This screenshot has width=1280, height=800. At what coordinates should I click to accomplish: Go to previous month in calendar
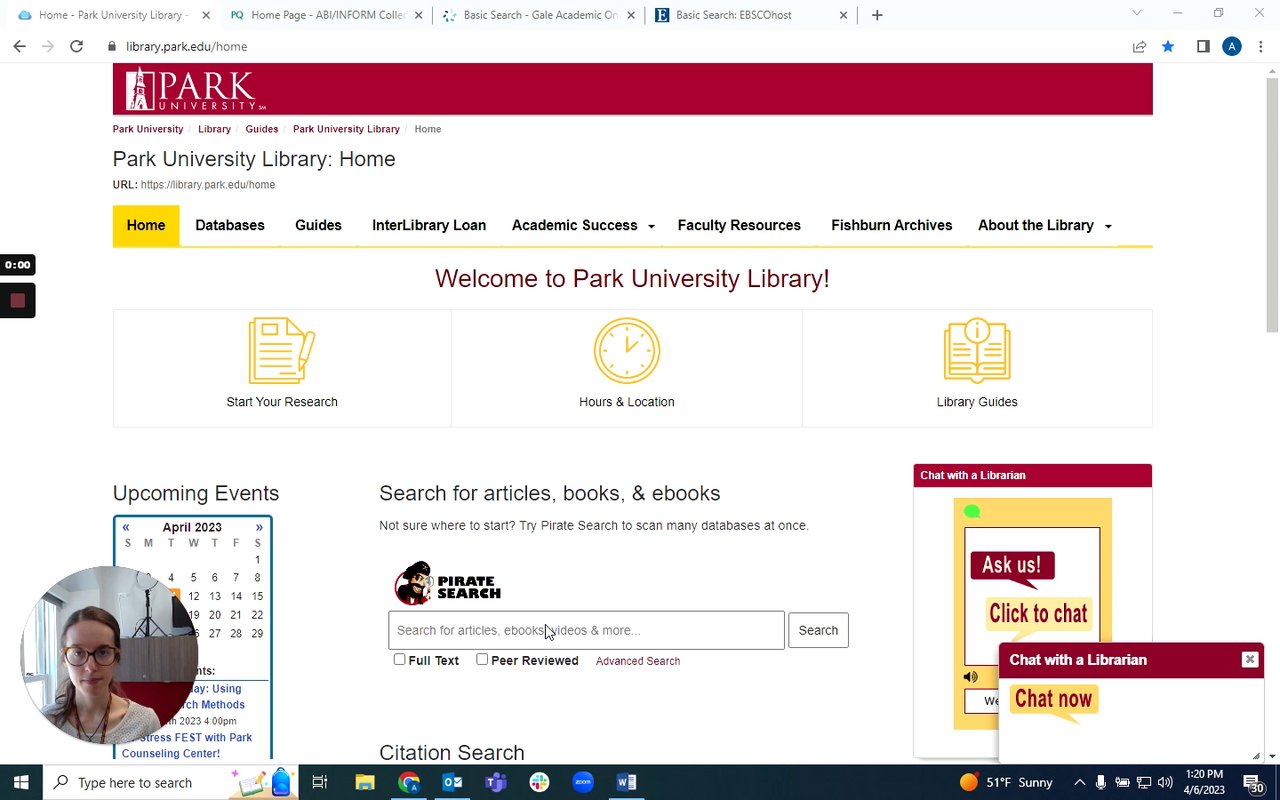click(126, 527)
